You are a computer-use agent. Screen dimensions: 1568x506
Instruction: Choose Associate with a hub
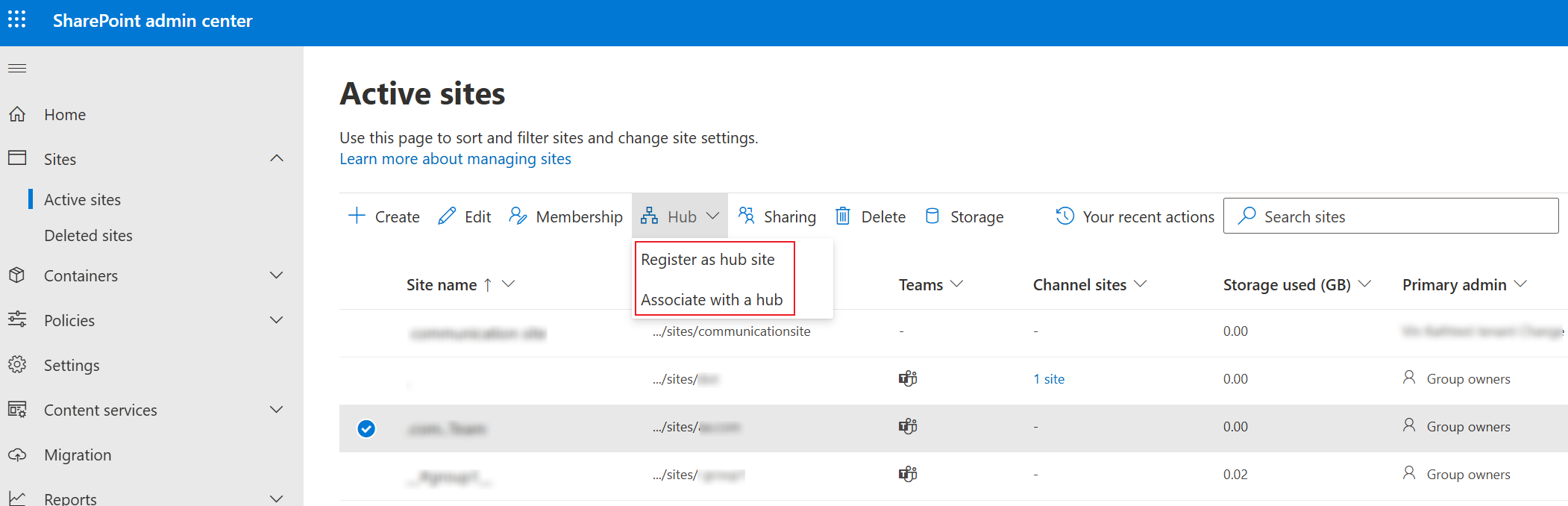712,300
